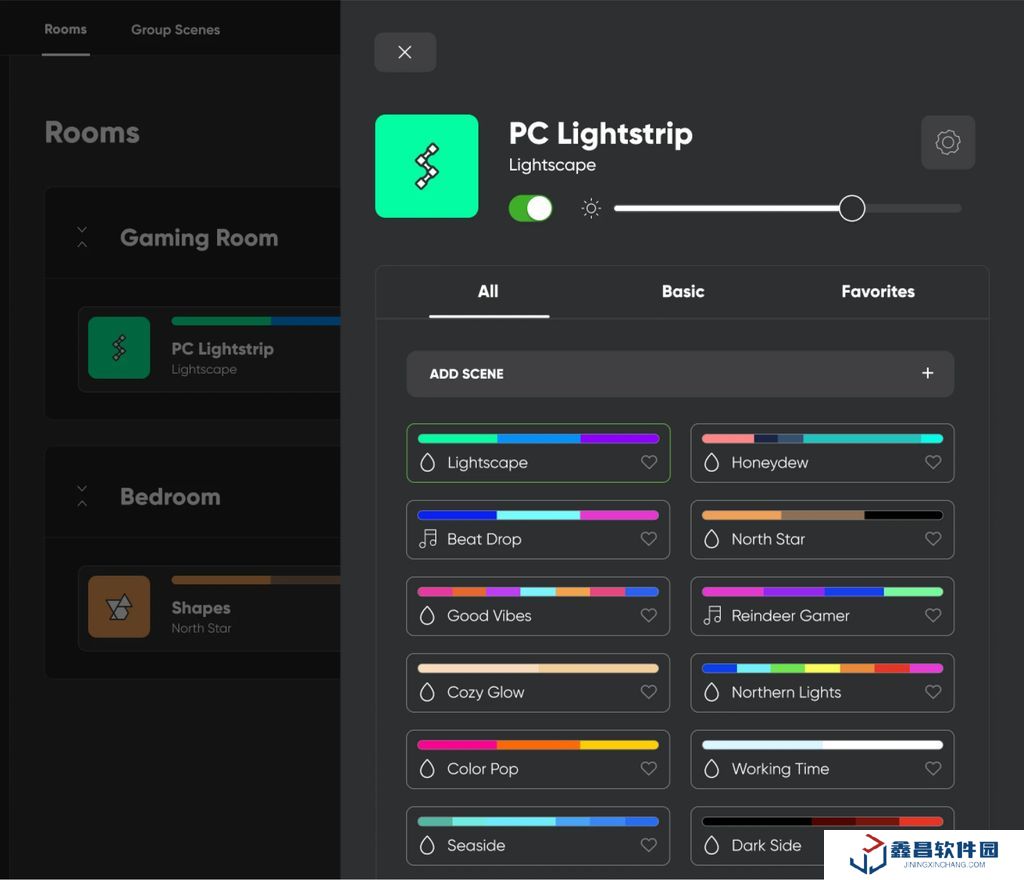Open the Group Scenes tab

pyautogui.click(x=175, y=29)
